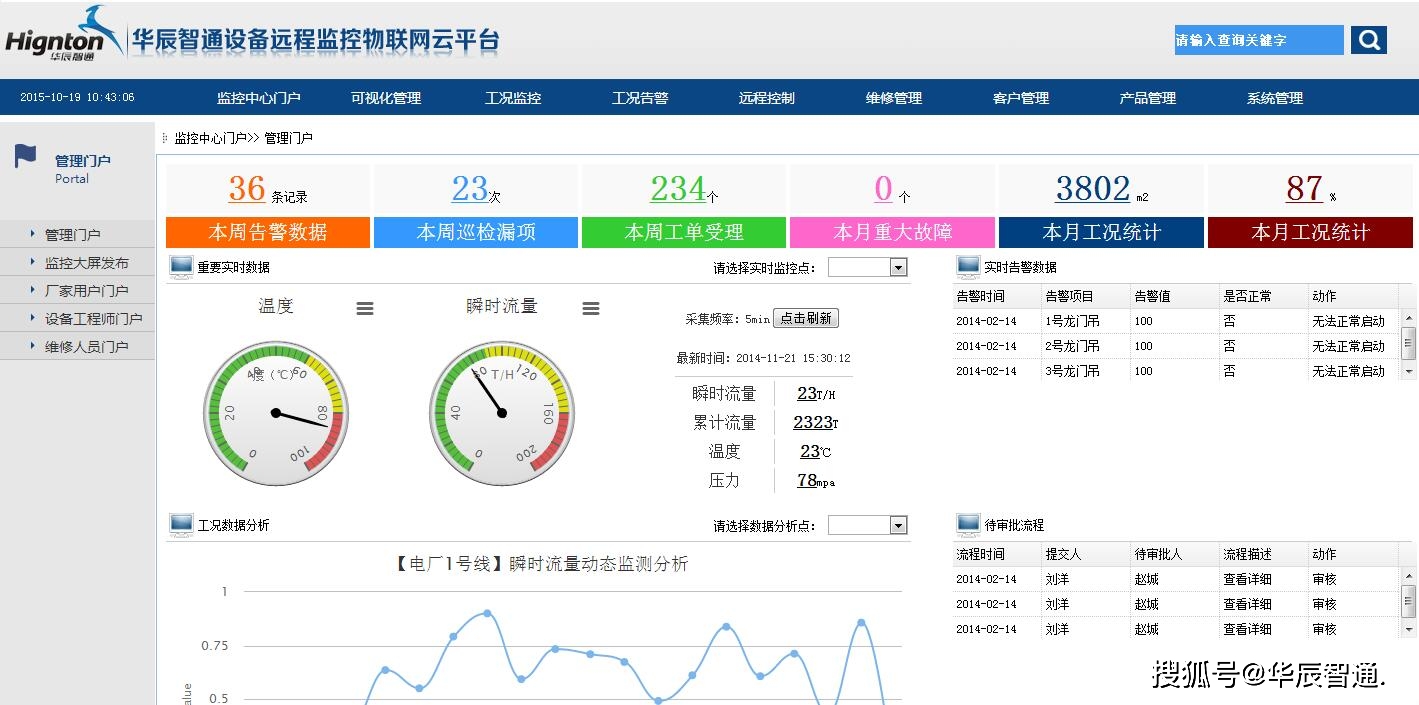This screenshot has height=705, width=1419.
Task: Click the 23次 inspection count link
Action: (470, 188)
